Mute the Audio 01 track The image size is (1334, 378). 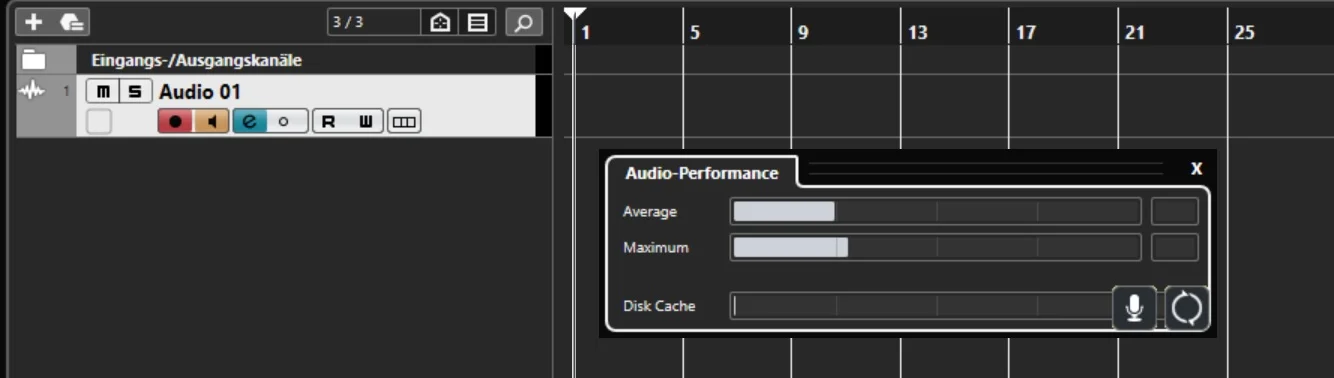click(102, 92)
